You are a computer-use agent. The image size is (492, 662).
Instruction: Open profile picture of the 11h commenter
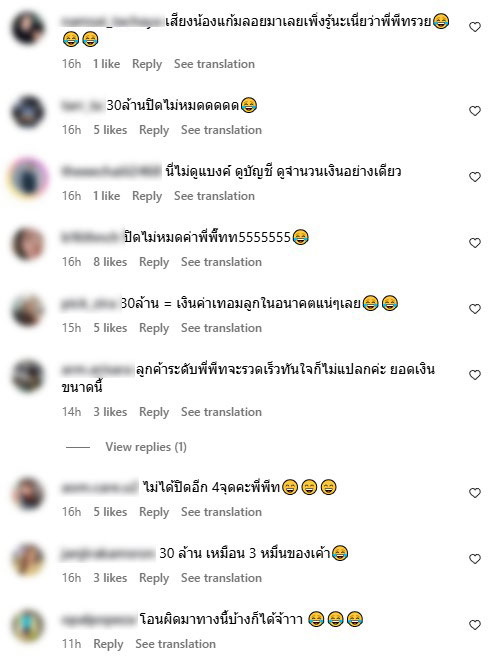pos(28,626)
